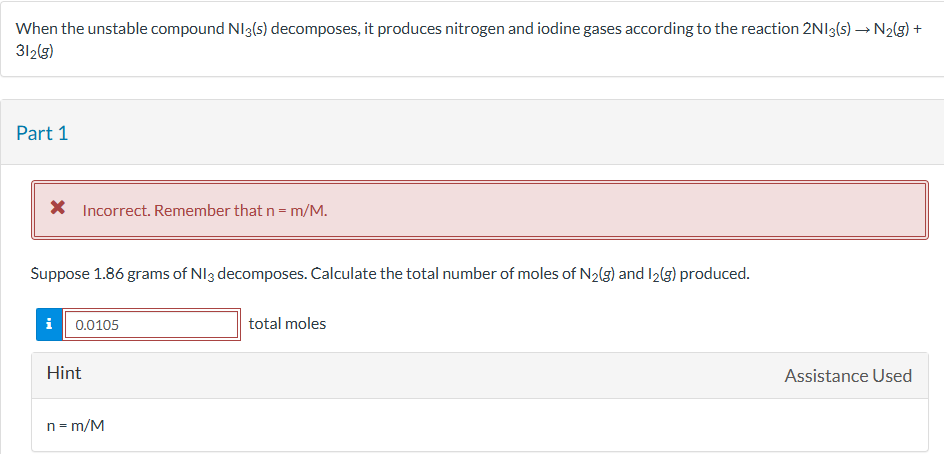The image size is (944, 454).
Task: Click the blank space in hint body
Action: 500,426
